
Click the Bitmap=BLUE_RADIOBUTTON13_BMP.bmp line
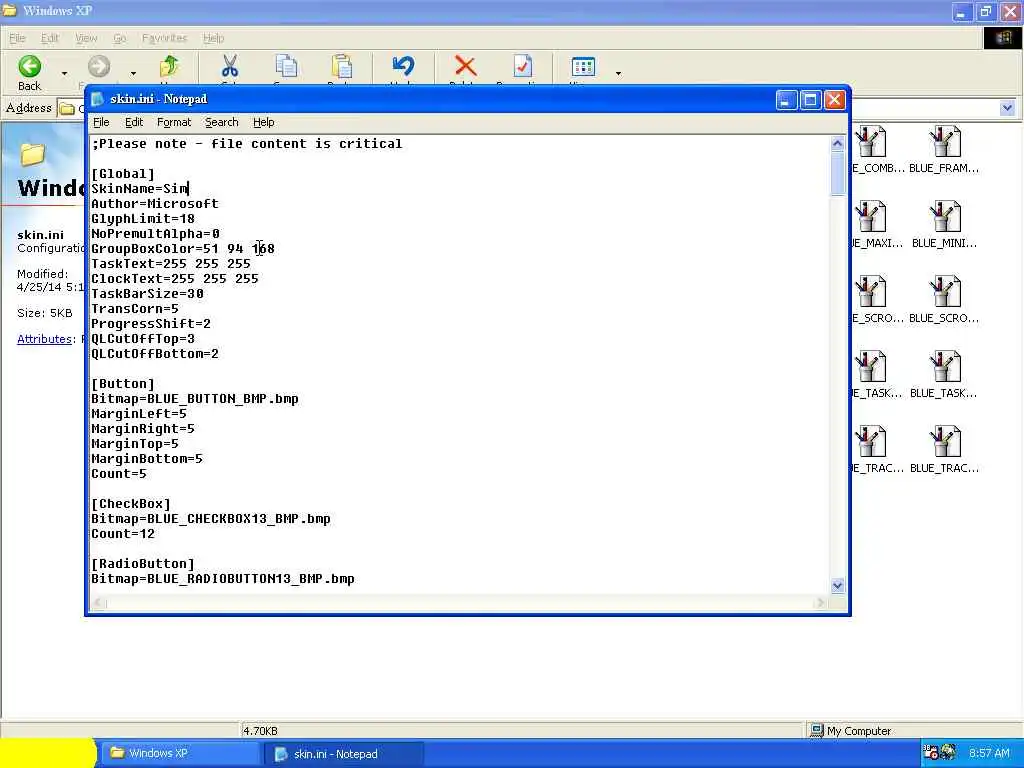click(223, 579)
